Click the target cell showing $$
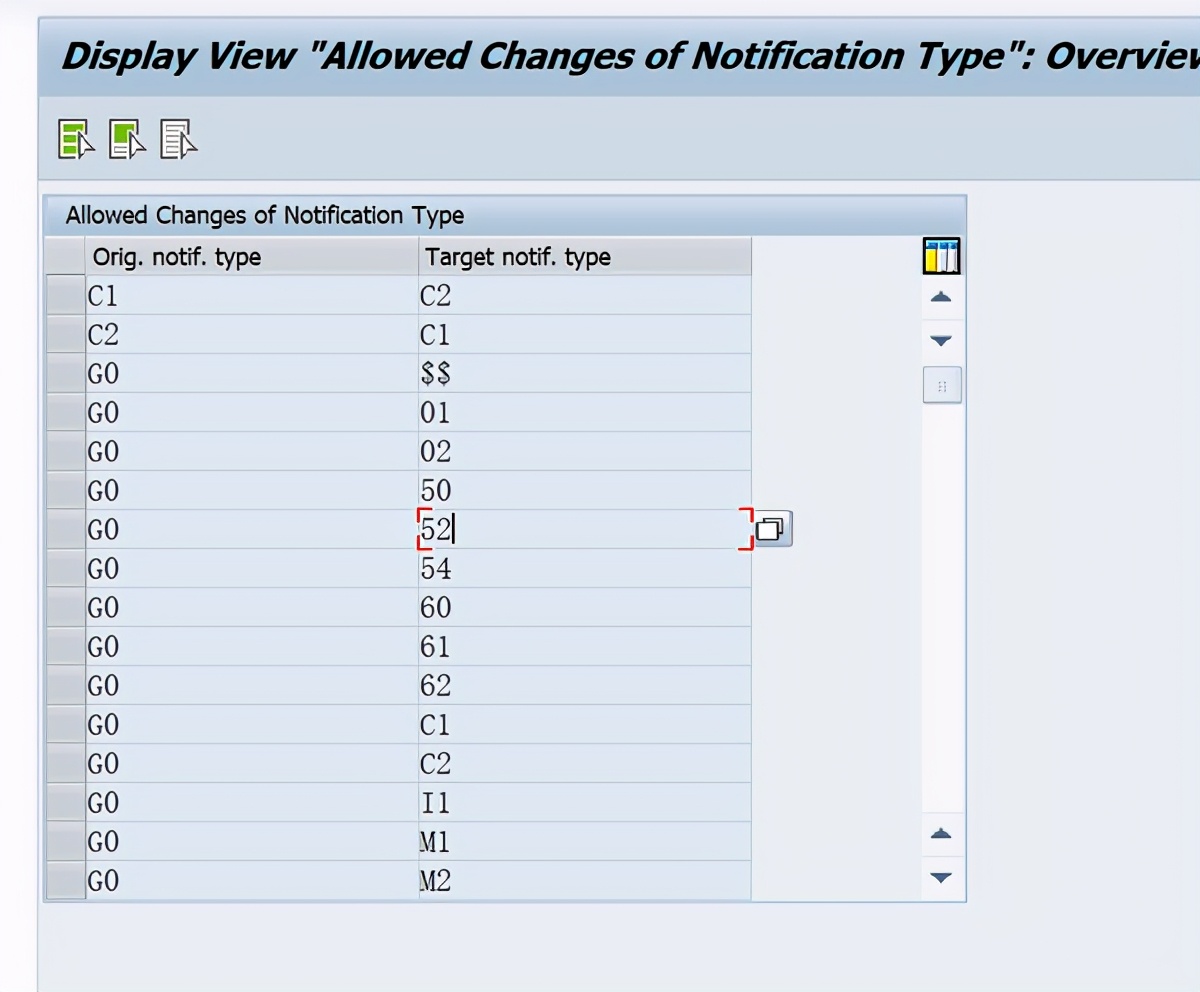Viewport: 1200px width, 992px height. coord(585,374)
